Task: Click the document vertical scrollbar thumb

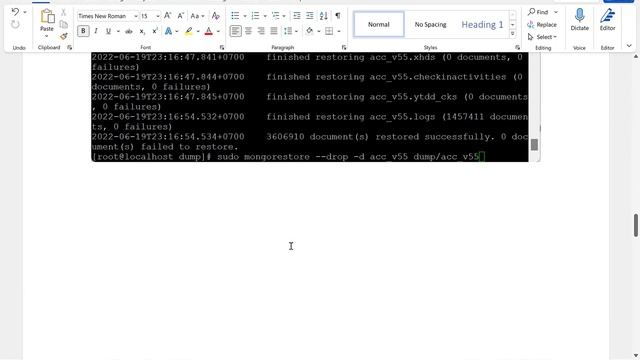Action: point(636,225)
